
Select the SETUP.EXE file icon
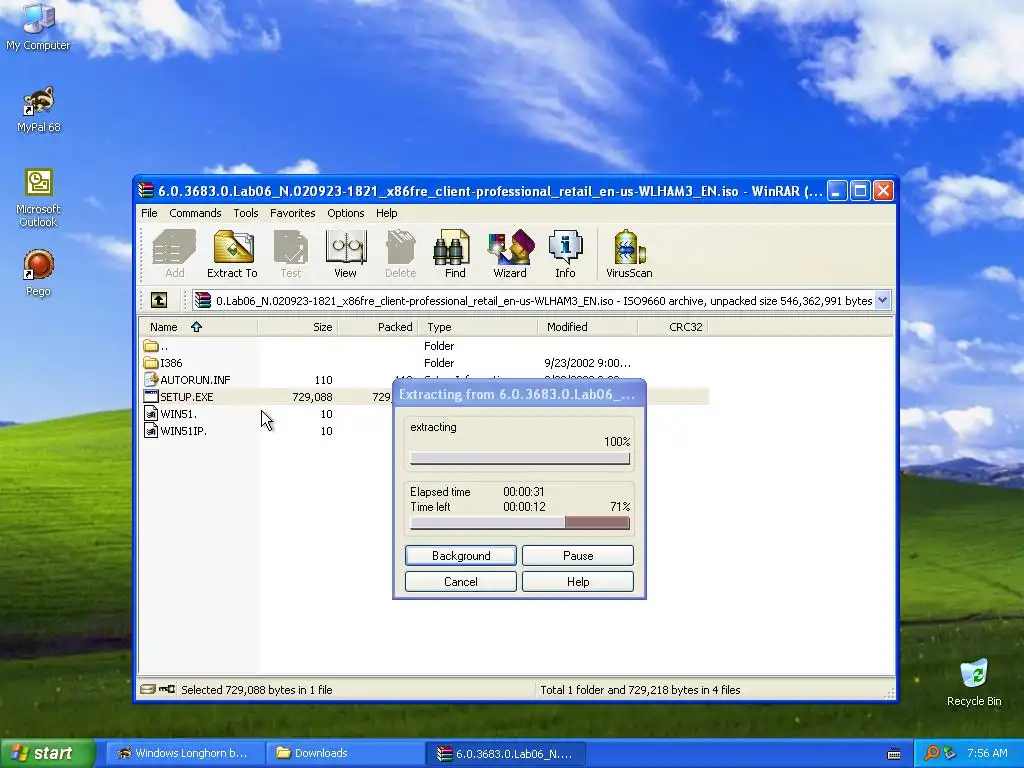click(x=151, y=397)
